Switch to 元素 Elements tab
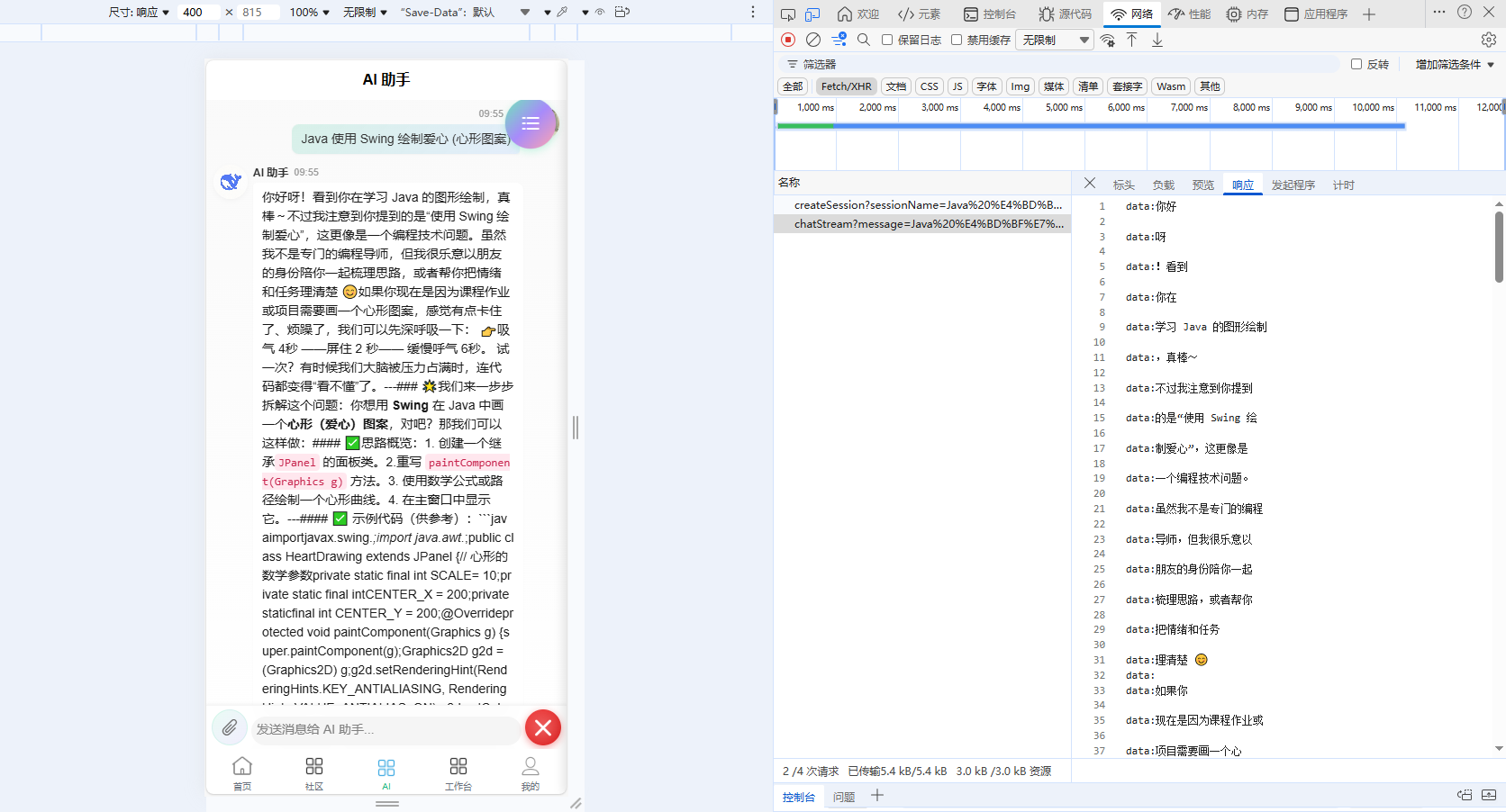 (920, 14)
